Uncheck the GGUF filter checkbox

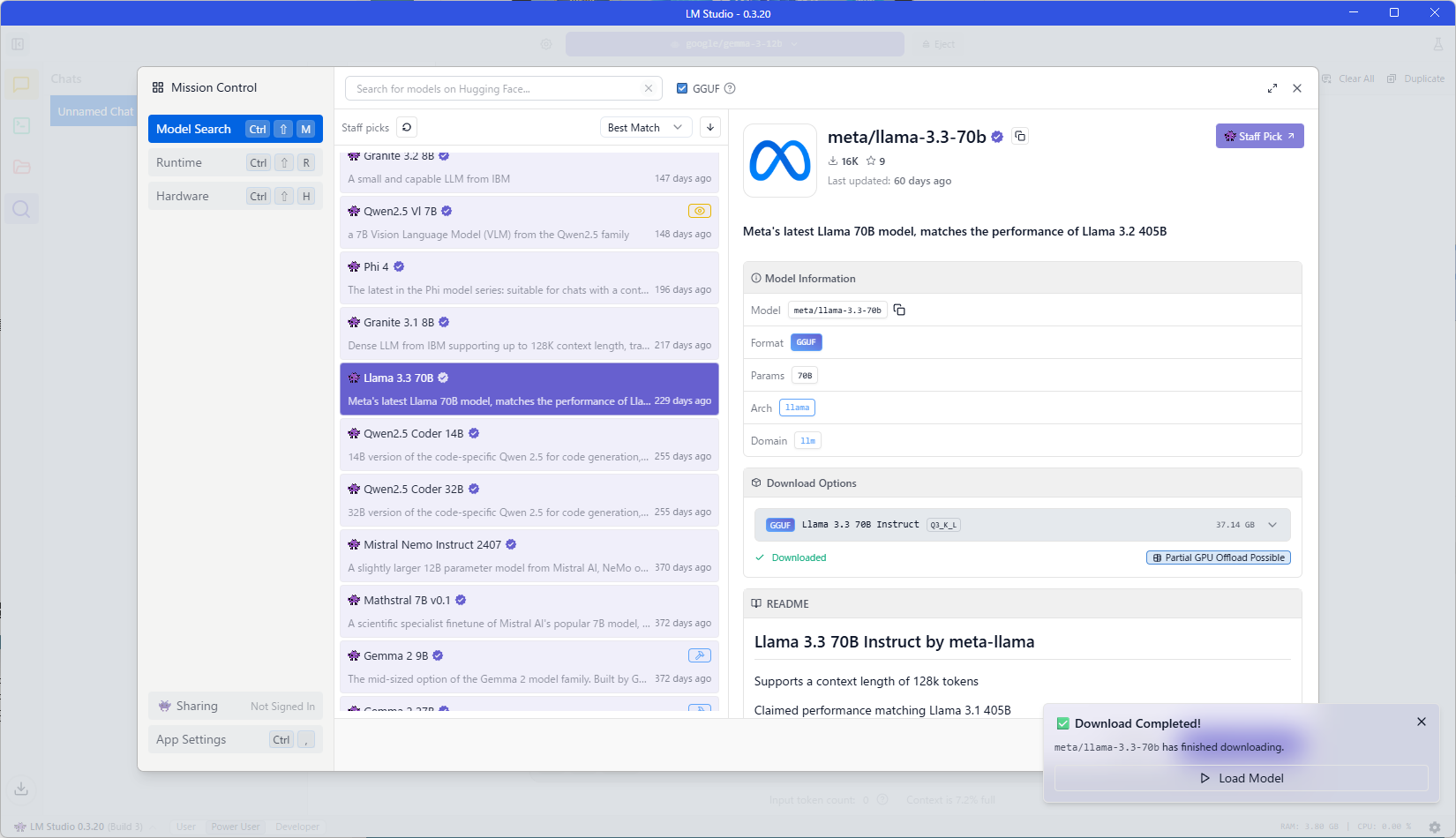(682, 88)
